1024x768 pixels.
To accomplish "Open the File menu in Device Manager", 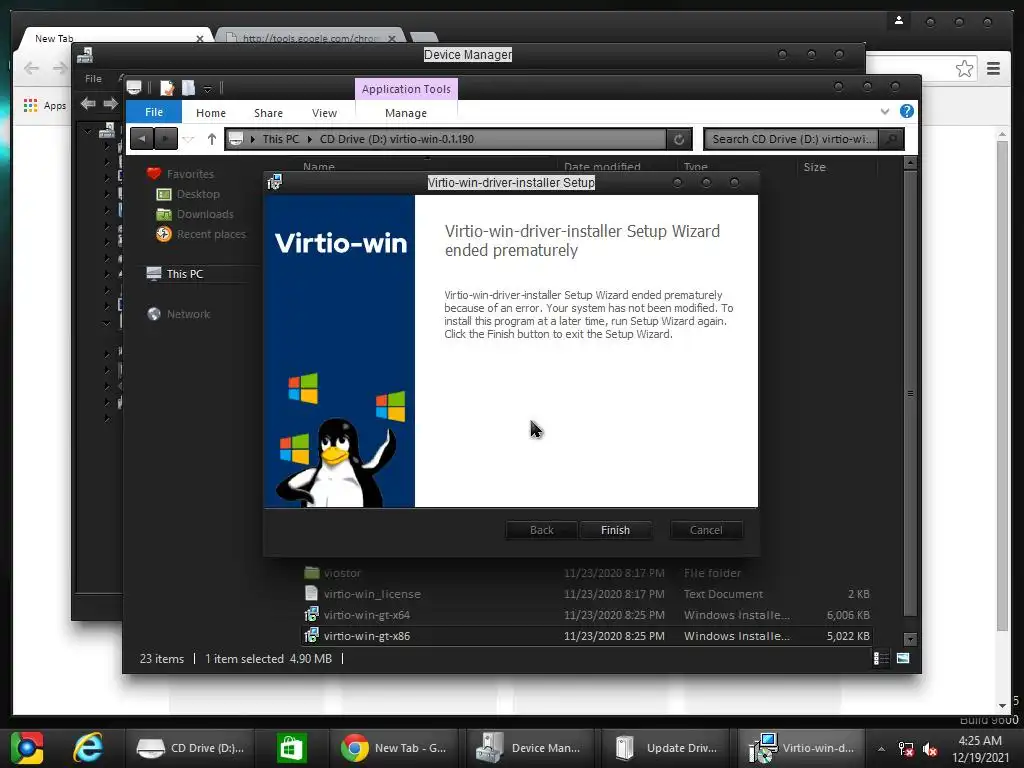I will tap(93, 78).
